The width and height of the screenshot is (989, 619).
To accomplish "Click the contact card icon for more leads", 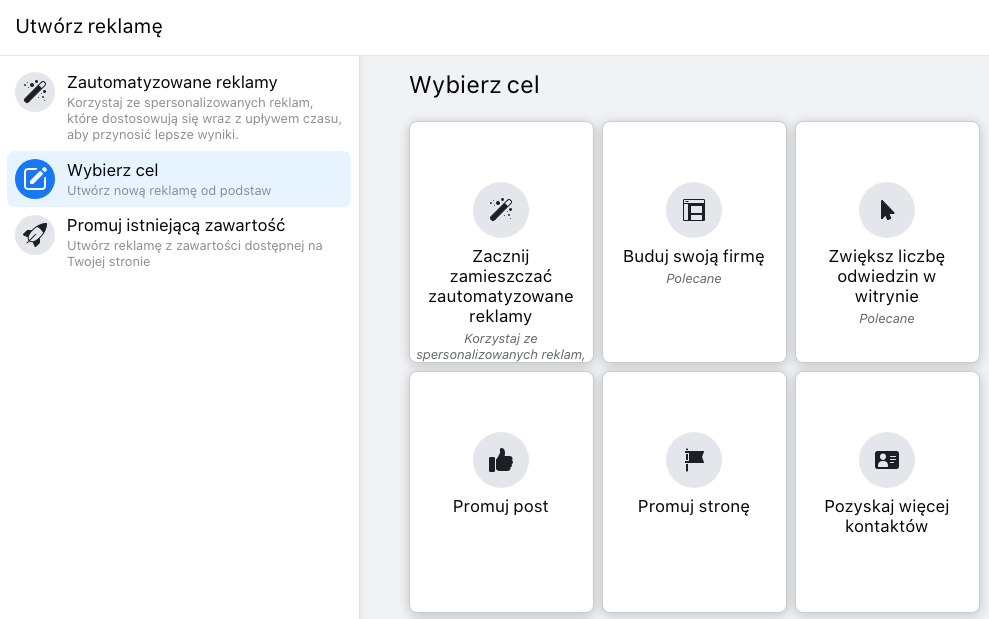I will [886, 460].
